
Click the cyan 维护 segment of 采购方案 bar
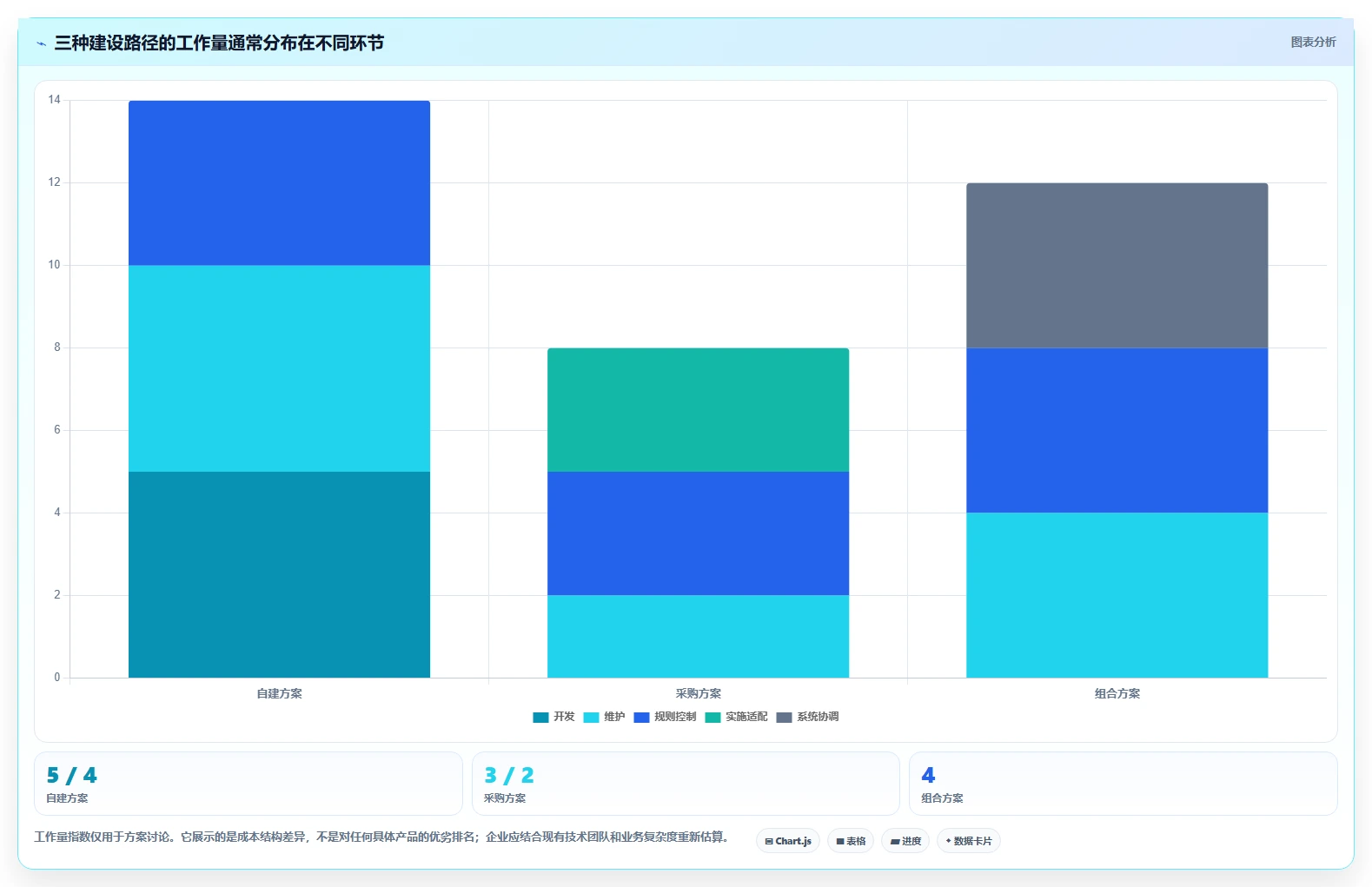coord(698,636)
